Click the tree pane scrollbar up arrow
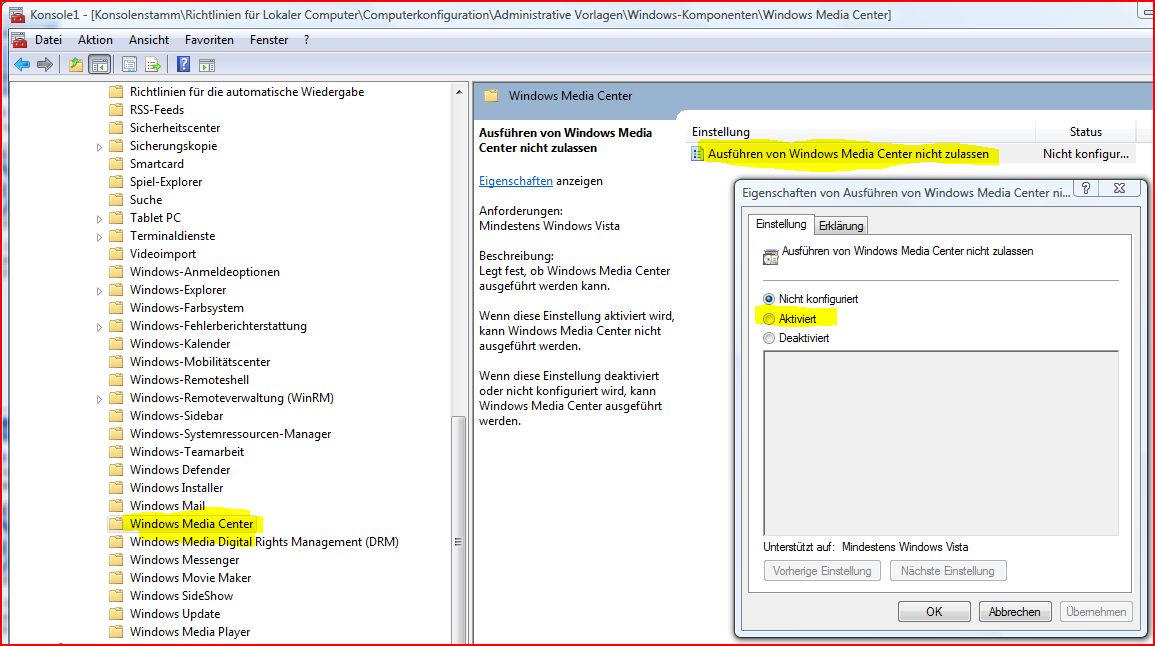 [459, 92]
